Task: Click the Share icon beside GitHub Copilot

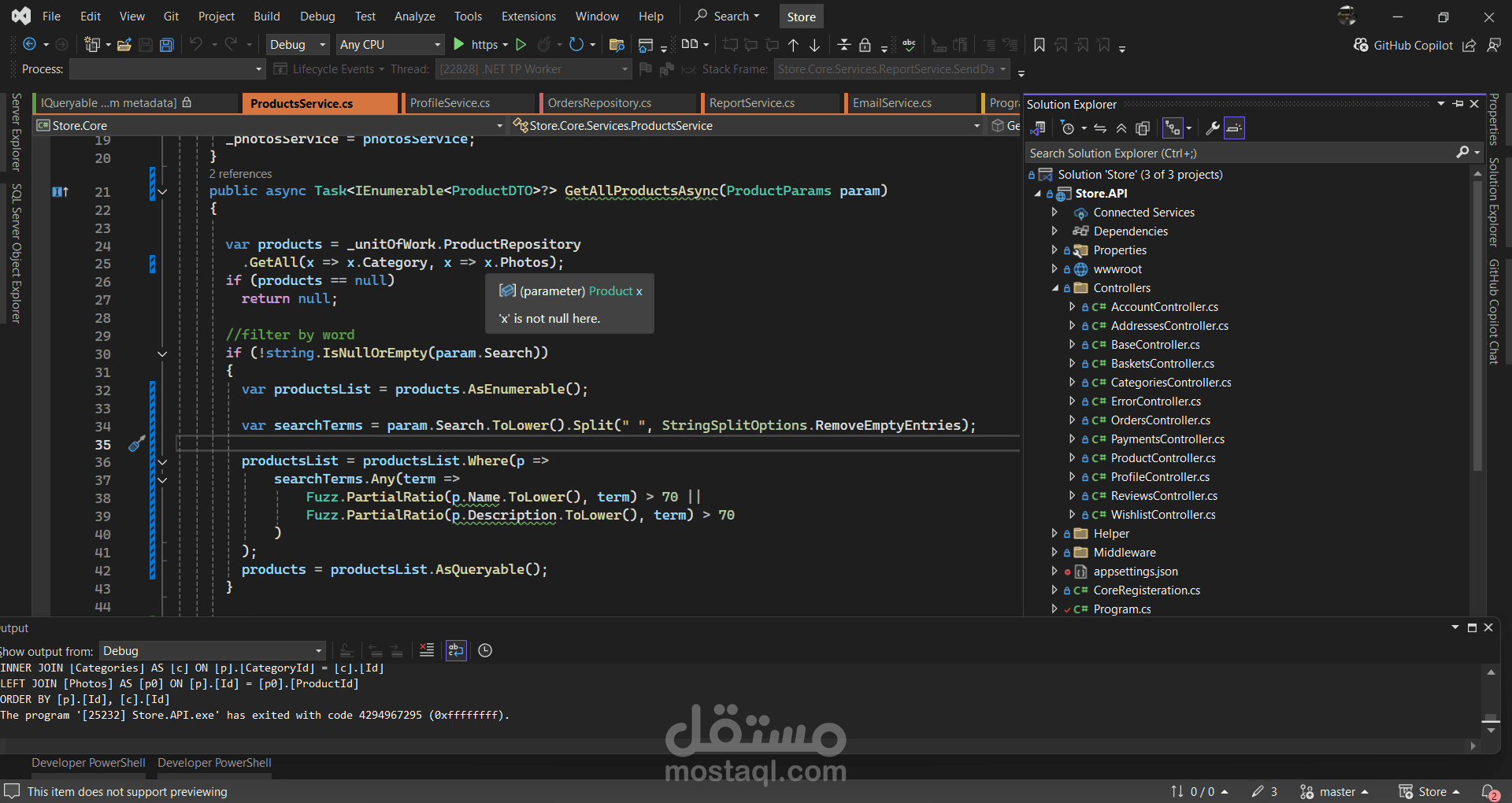Action: click(x=1469, y=45)
